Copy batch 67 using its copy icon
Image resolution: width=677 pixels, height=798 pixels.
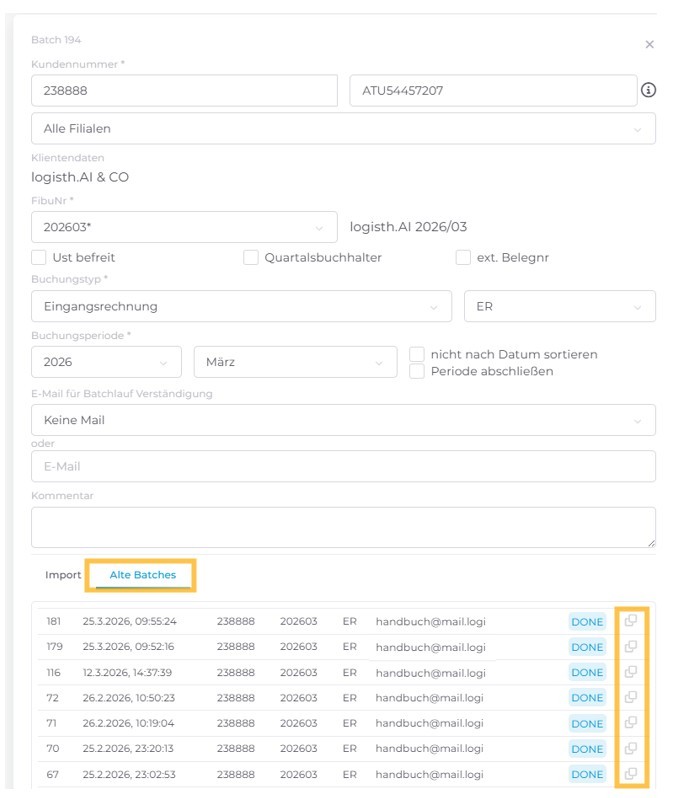(631, 773)
